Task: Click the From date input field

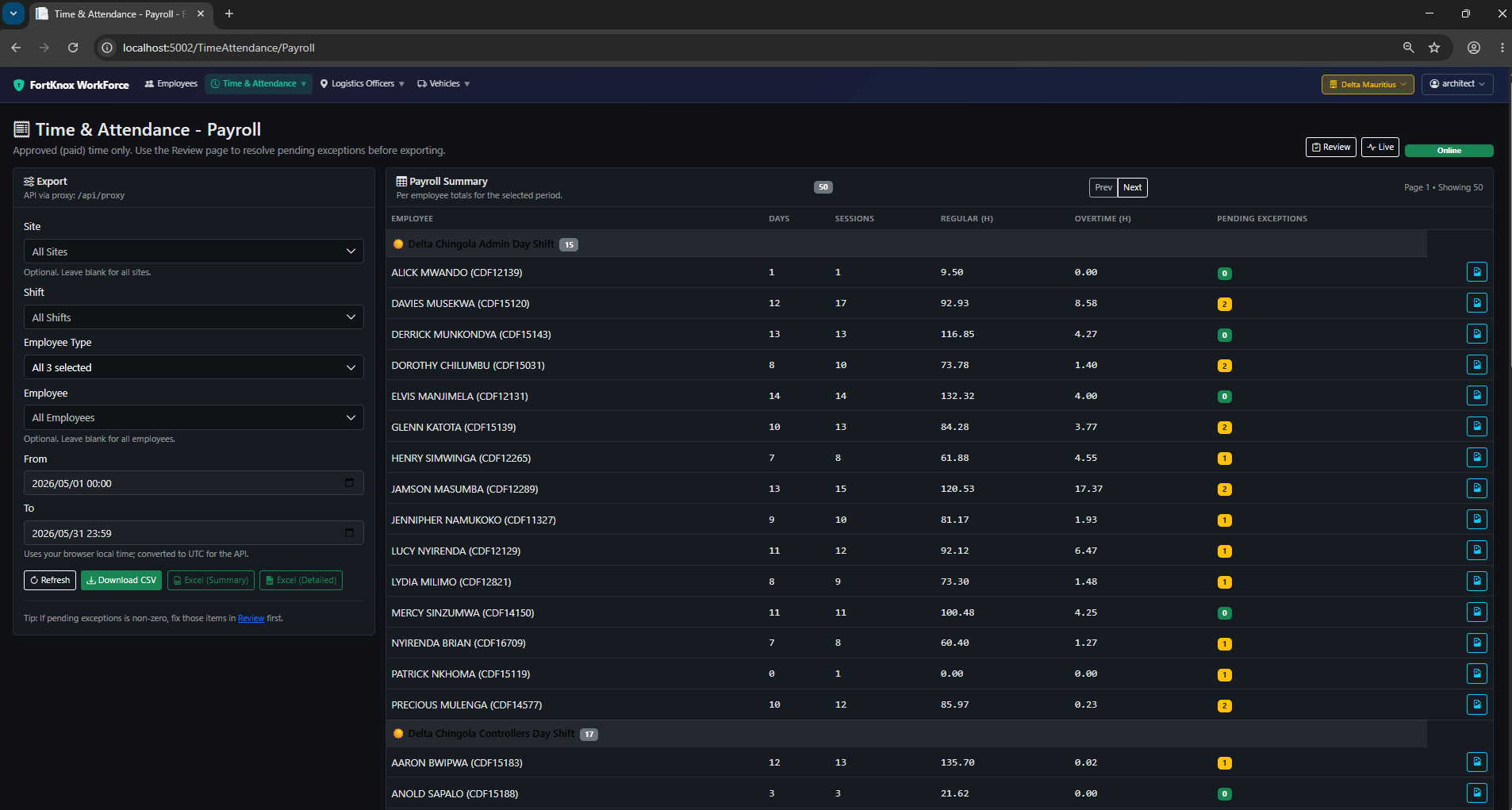Action: coord(194,483)
